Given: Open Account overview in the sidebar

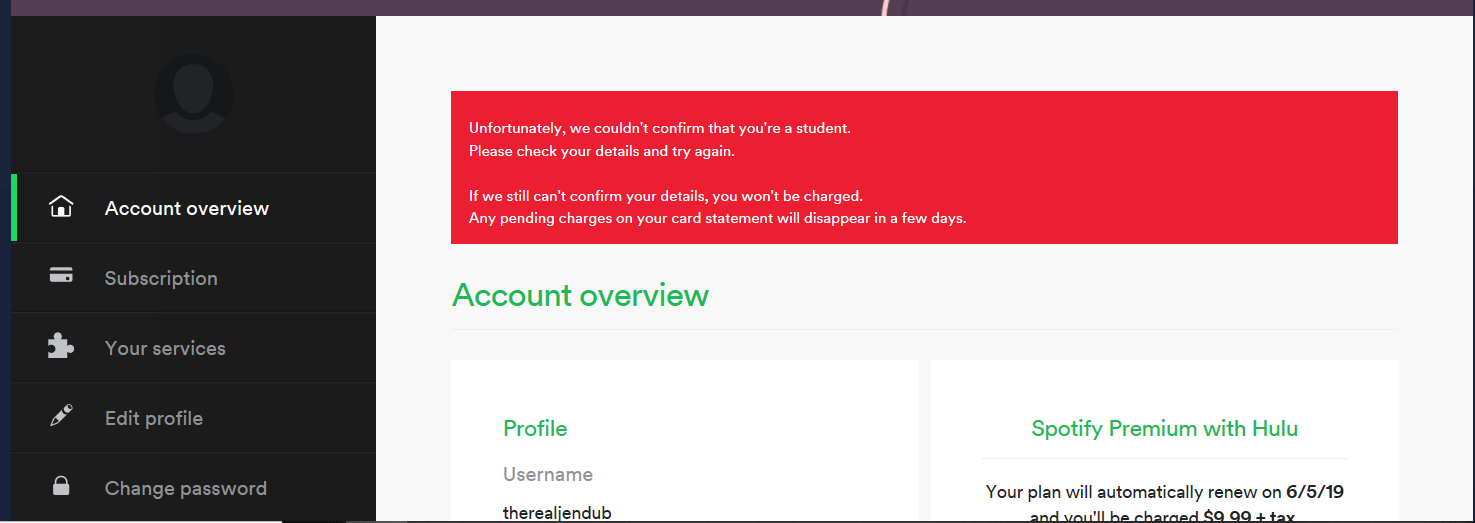Looking at the screenshot, I should (187, 208).
